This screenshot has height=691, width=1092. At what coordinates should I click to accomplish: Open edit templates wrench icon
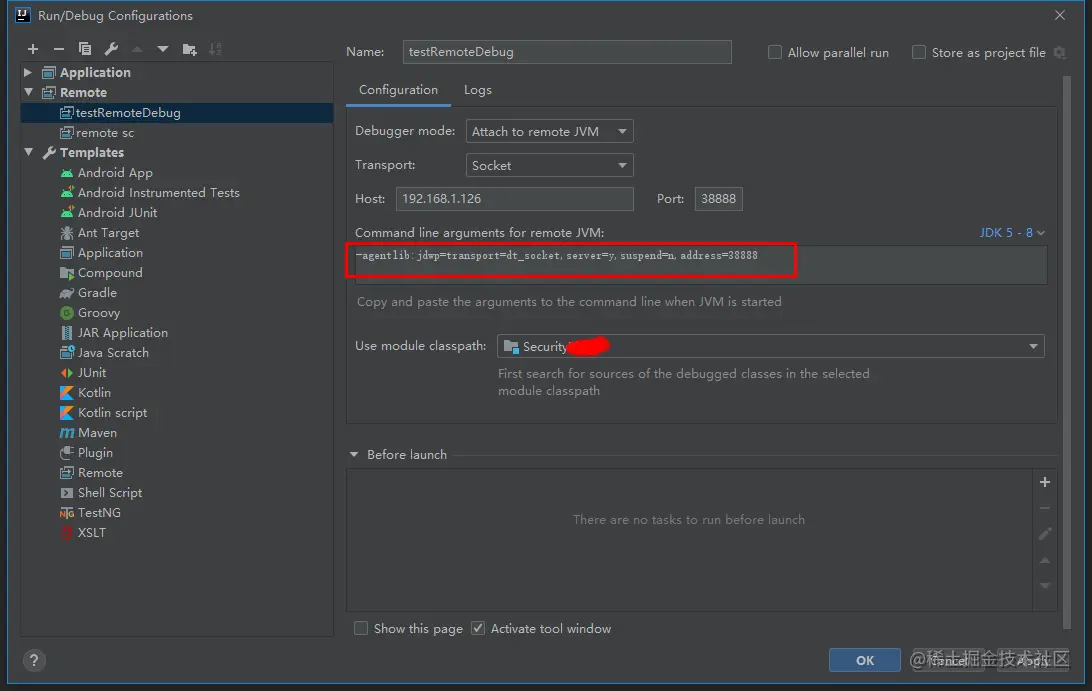pos(111,49)
